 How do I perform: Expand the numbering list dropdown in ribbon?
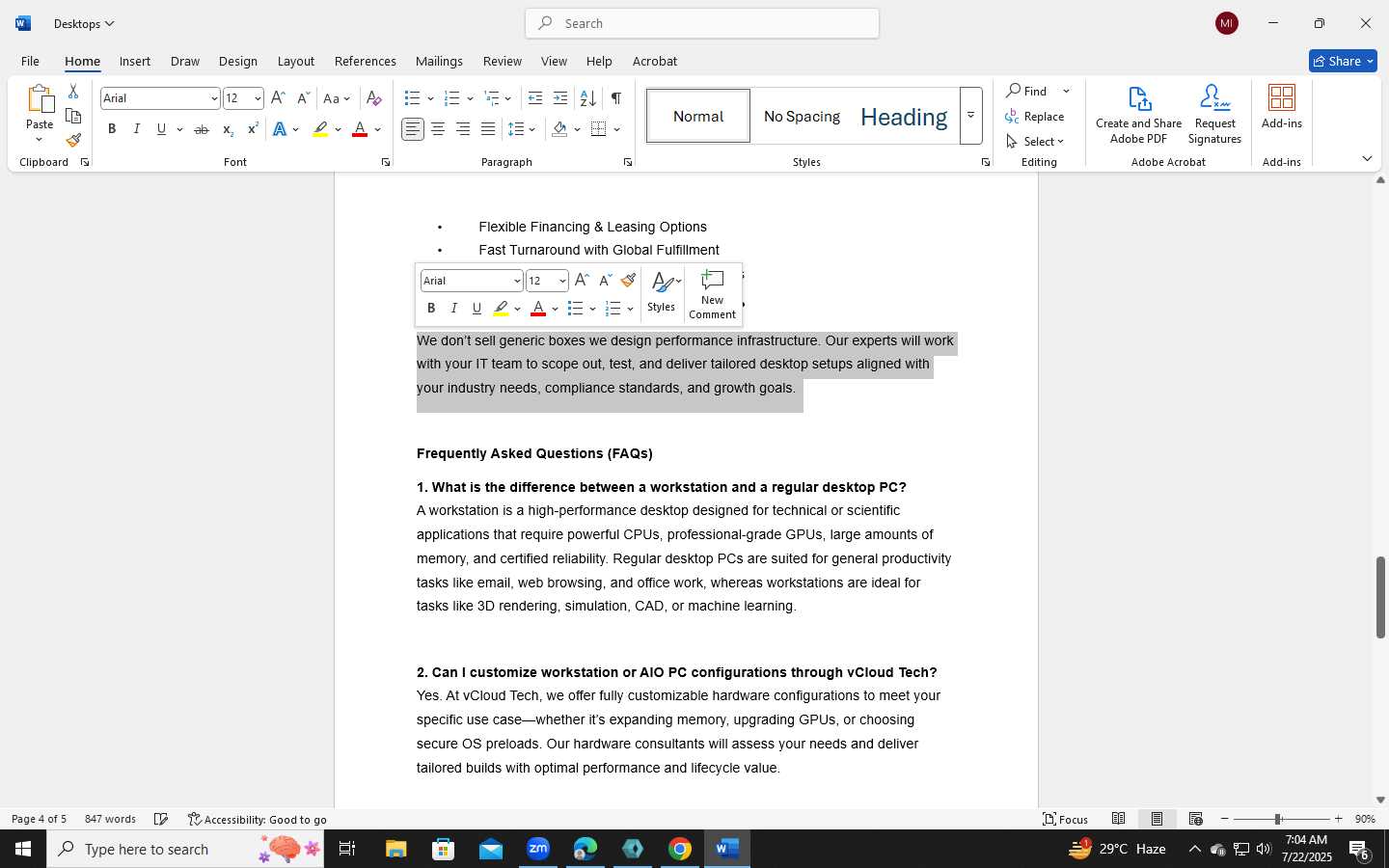coord(470,98)
